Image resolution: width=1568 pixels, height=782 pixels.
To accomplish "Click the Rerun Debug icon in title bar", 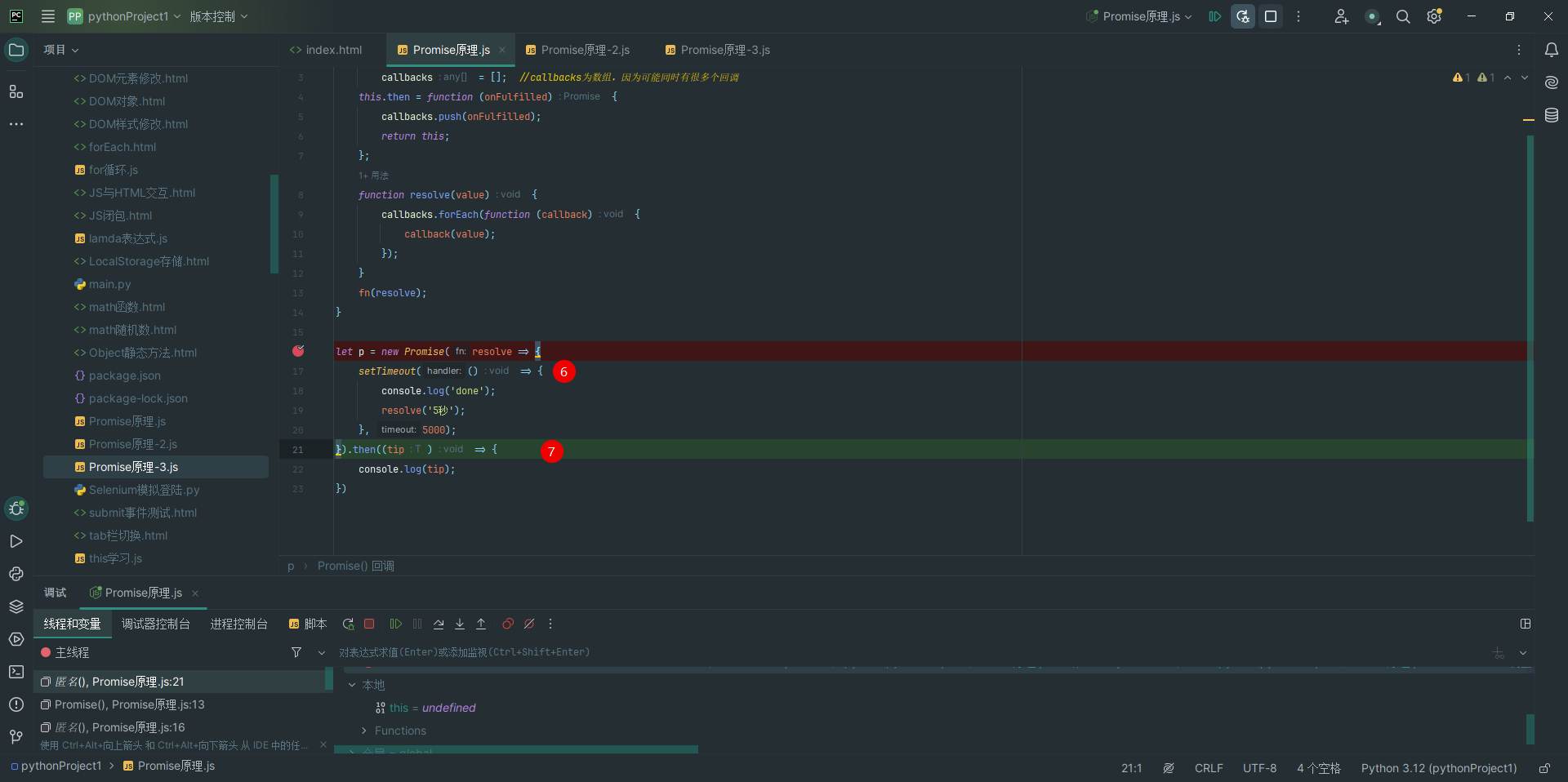I will click(1243, 16).
